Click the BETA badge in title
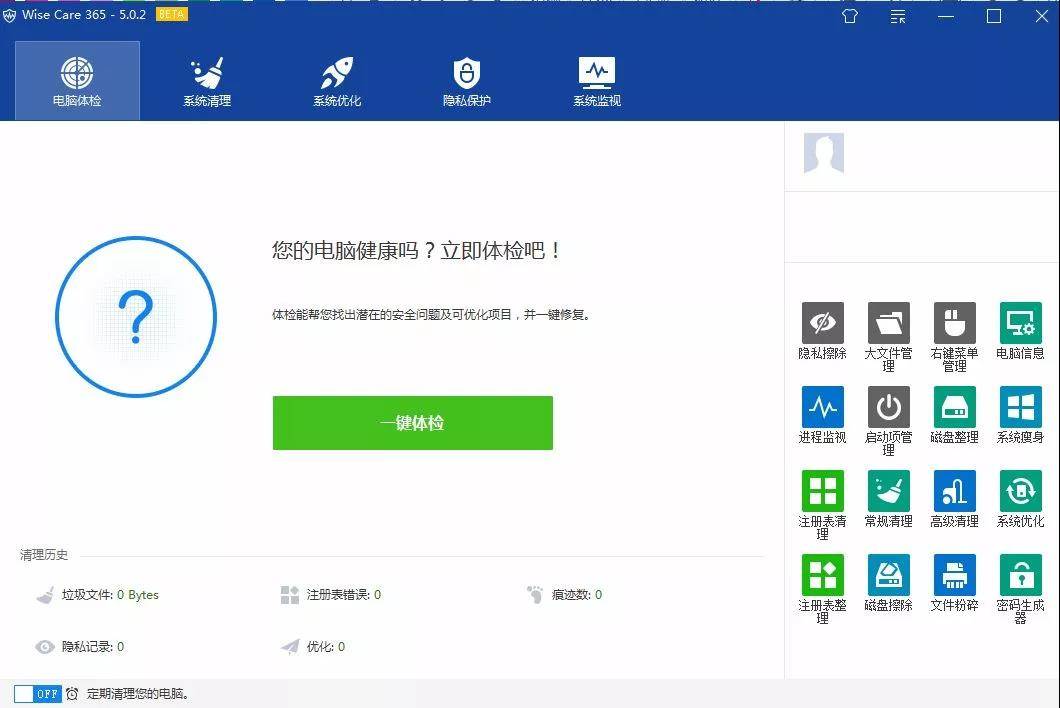This screenshot has width=1060, height=708. pos(172,14)
